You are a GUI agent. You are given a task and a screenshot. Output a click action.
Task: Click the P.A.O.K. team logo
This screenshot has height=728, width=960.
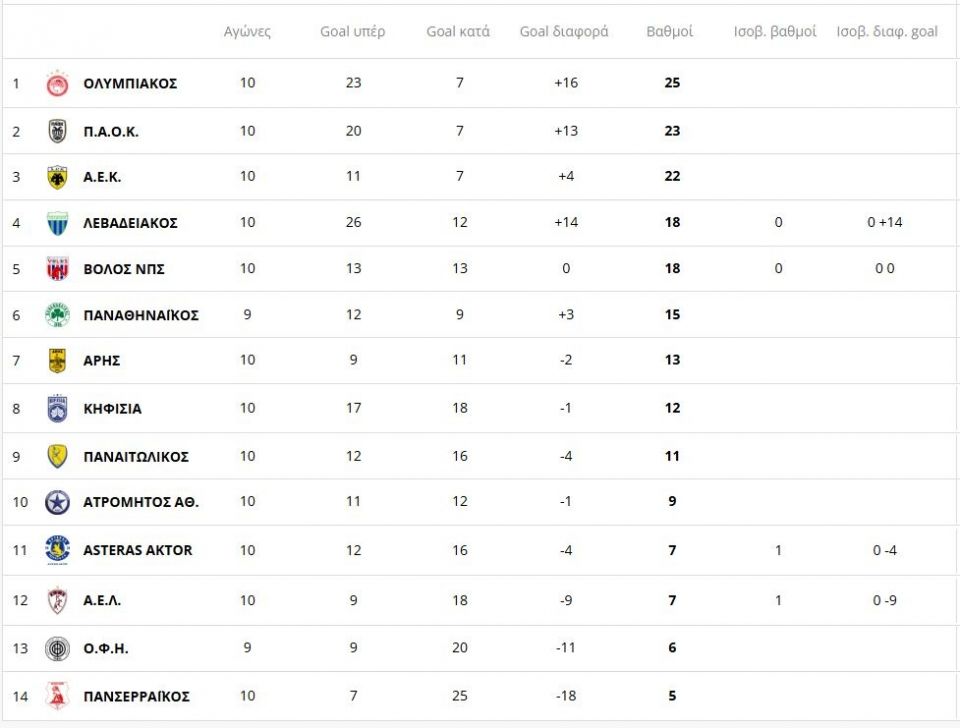tap(58, 131)
